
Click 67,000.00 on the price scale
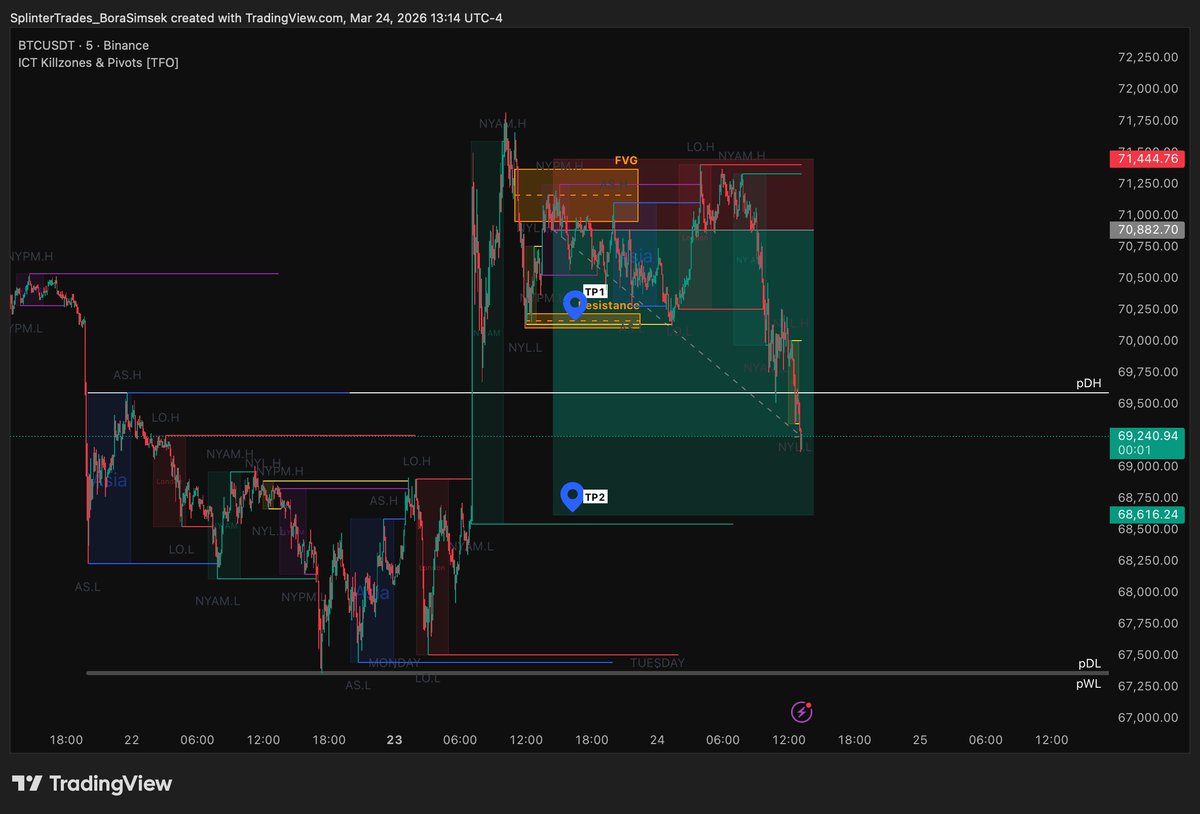click(x=1146, y=717)
